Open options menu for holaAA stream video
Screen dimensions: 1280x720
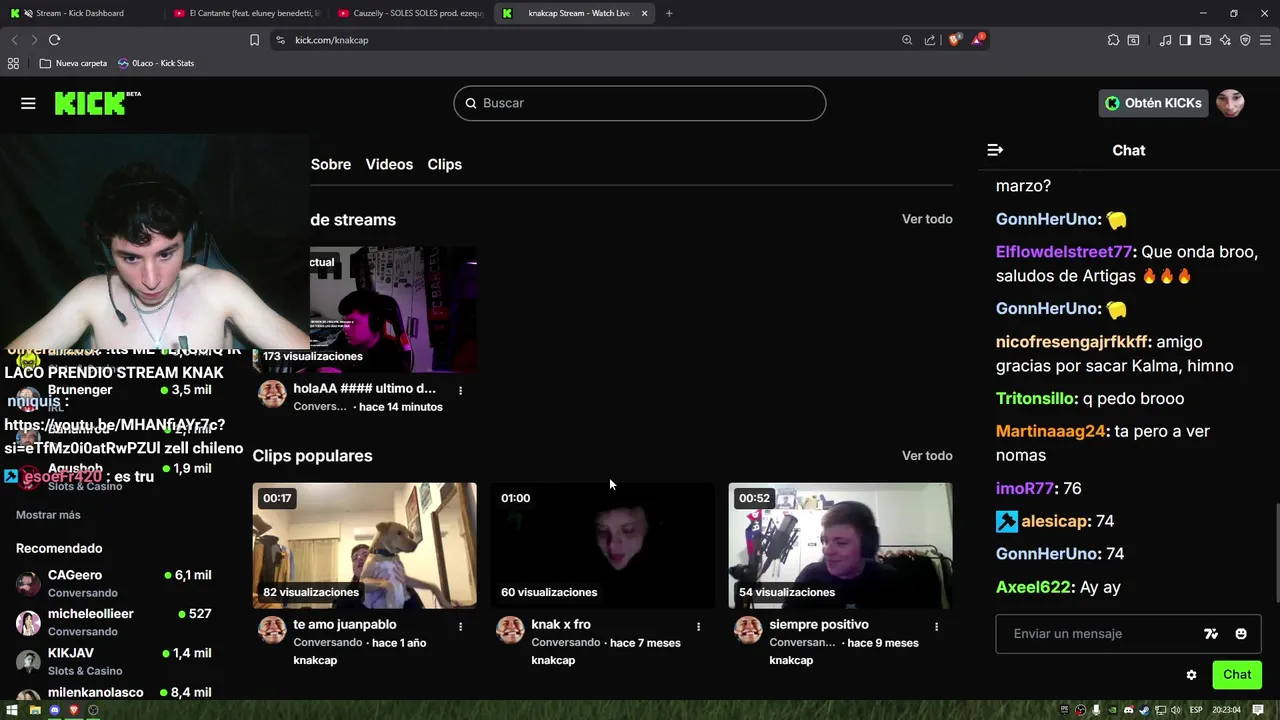coord(460,390)
